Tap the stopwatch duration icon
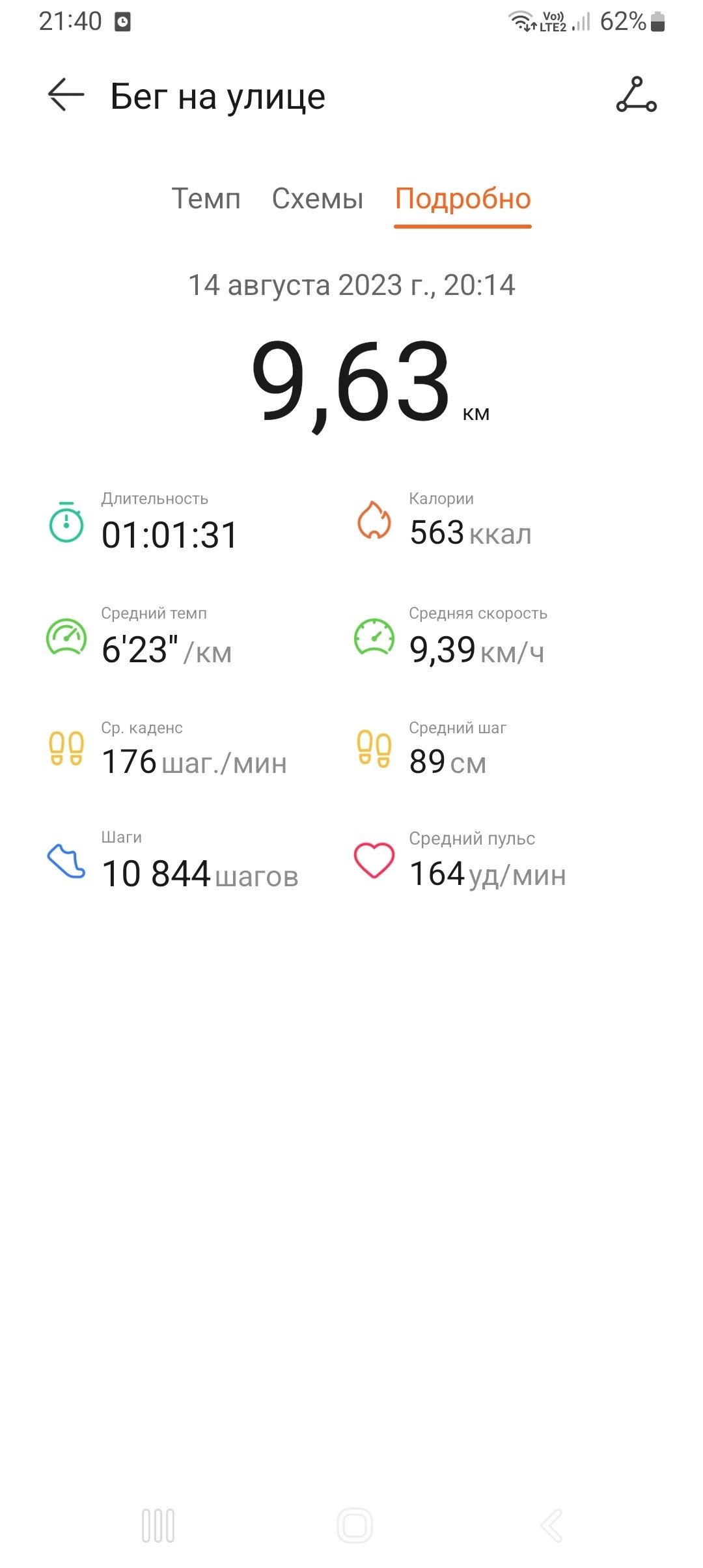703x1568 pixels. (66, 522)
